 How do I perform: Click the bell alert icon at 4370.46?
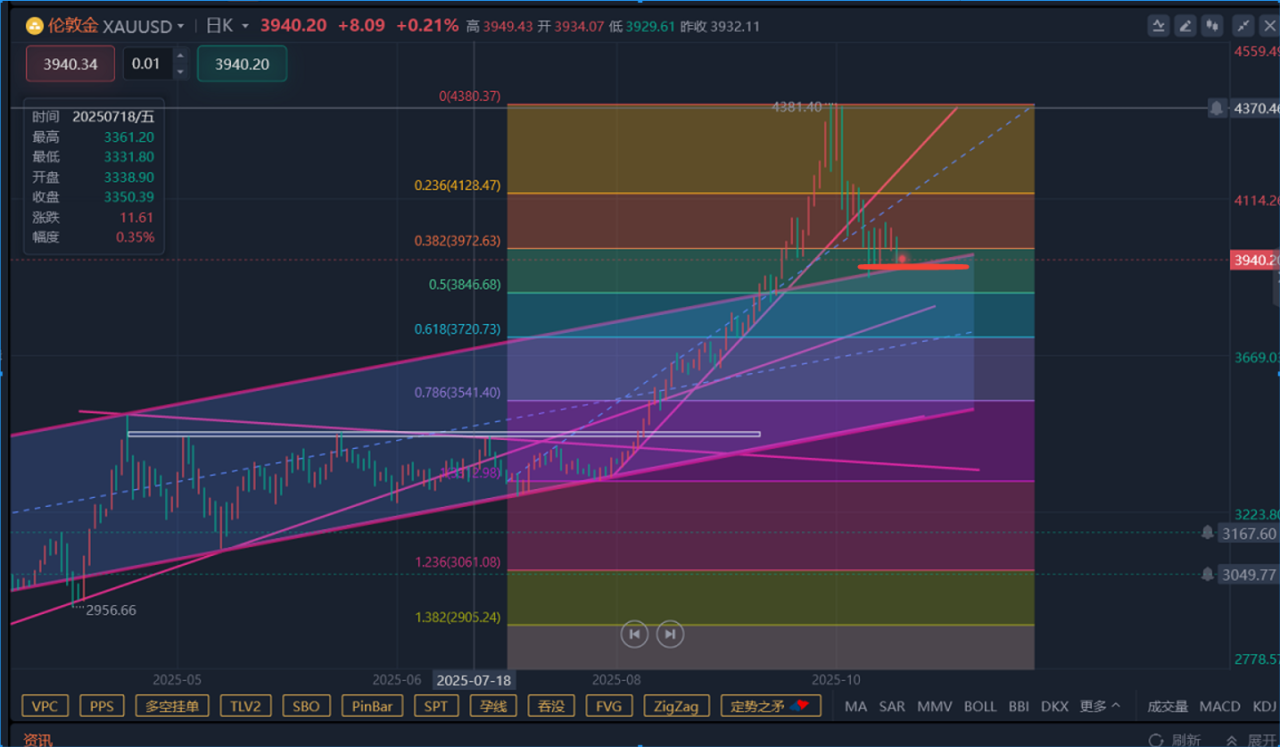tap(1217, 107)
